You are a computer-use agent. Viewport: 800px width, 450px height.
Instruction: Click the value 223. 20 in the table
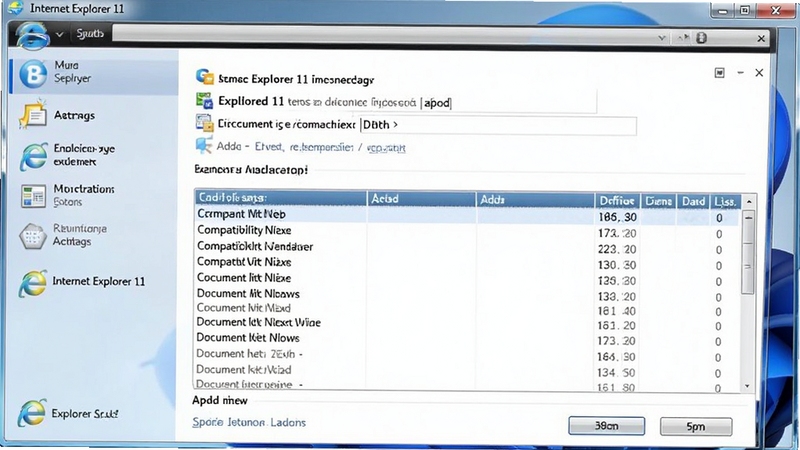pos(617,249)
